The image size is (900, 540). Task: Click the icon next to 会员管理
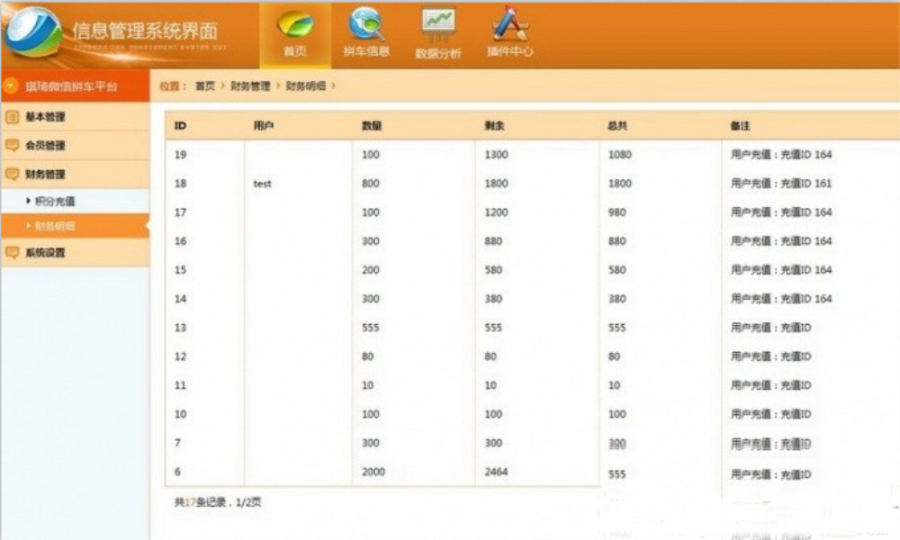coord(12,145)
